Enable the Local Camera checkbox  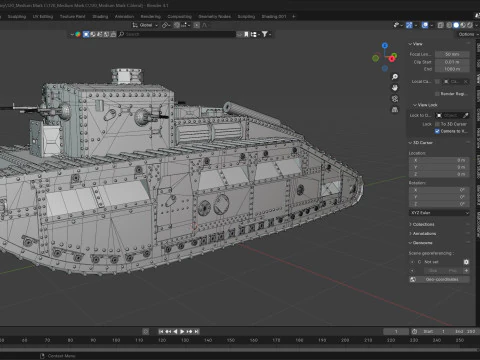point(437,81)
